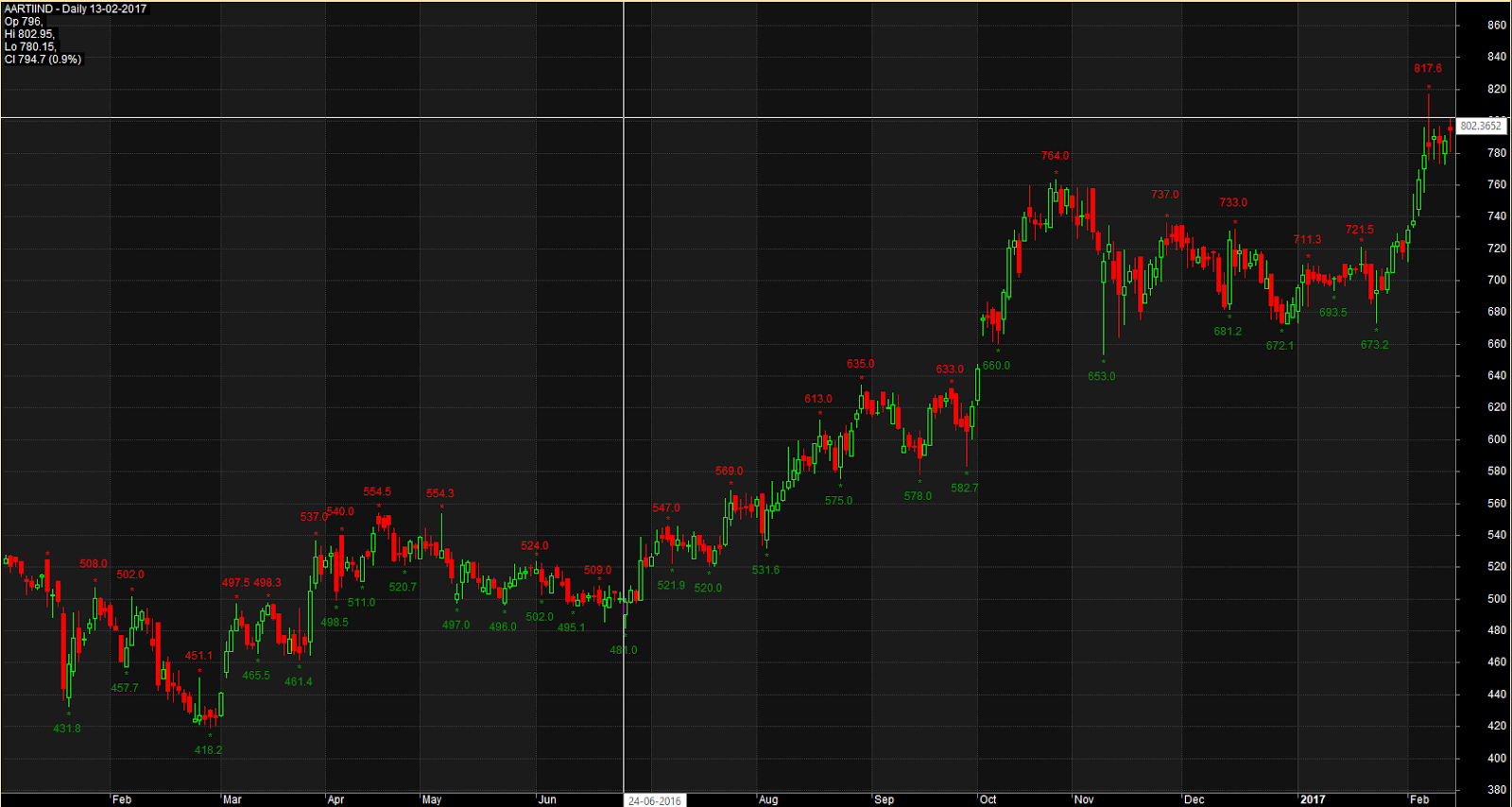Click the 495.1 swing low label
1512x807 pixels.
[x=572, y=627]
